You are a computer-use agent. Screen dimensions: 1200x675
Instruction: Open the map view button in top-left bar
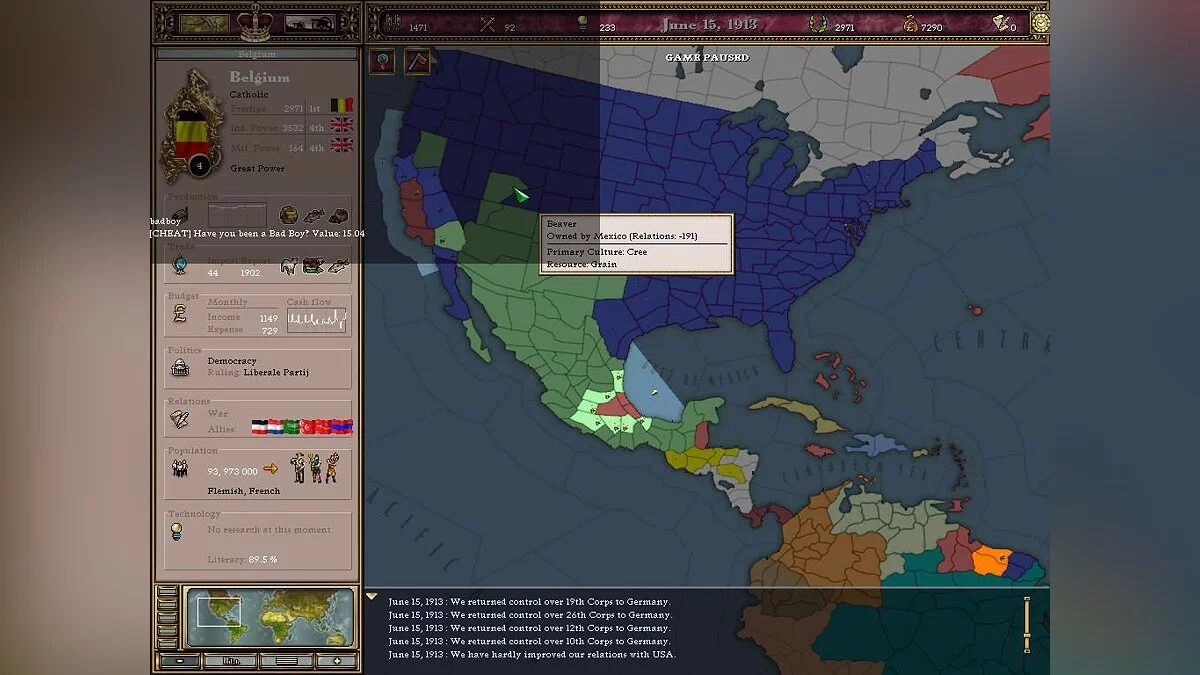[204, 23]
